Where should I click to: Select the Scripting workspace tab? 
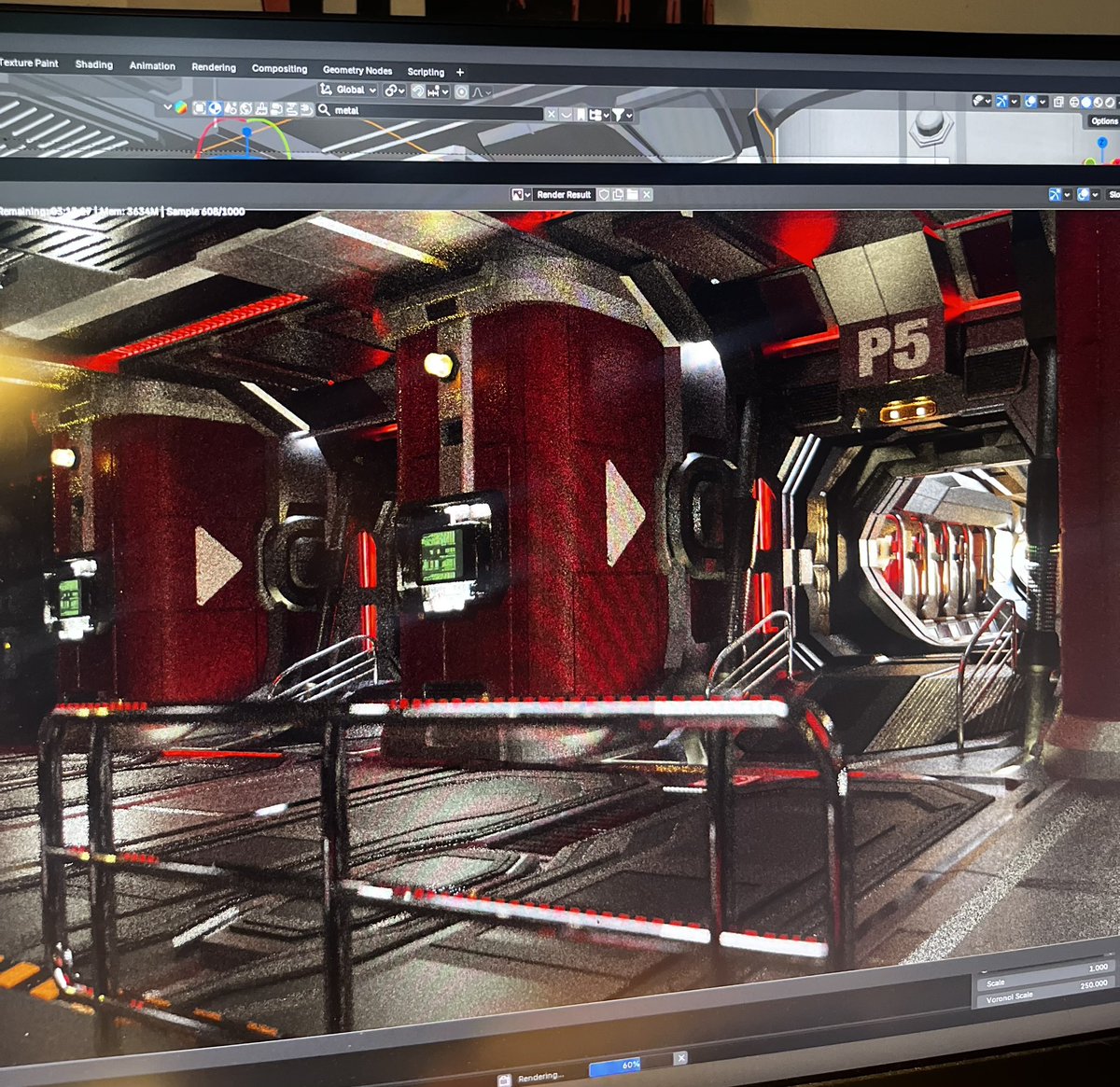click(426, 72)
